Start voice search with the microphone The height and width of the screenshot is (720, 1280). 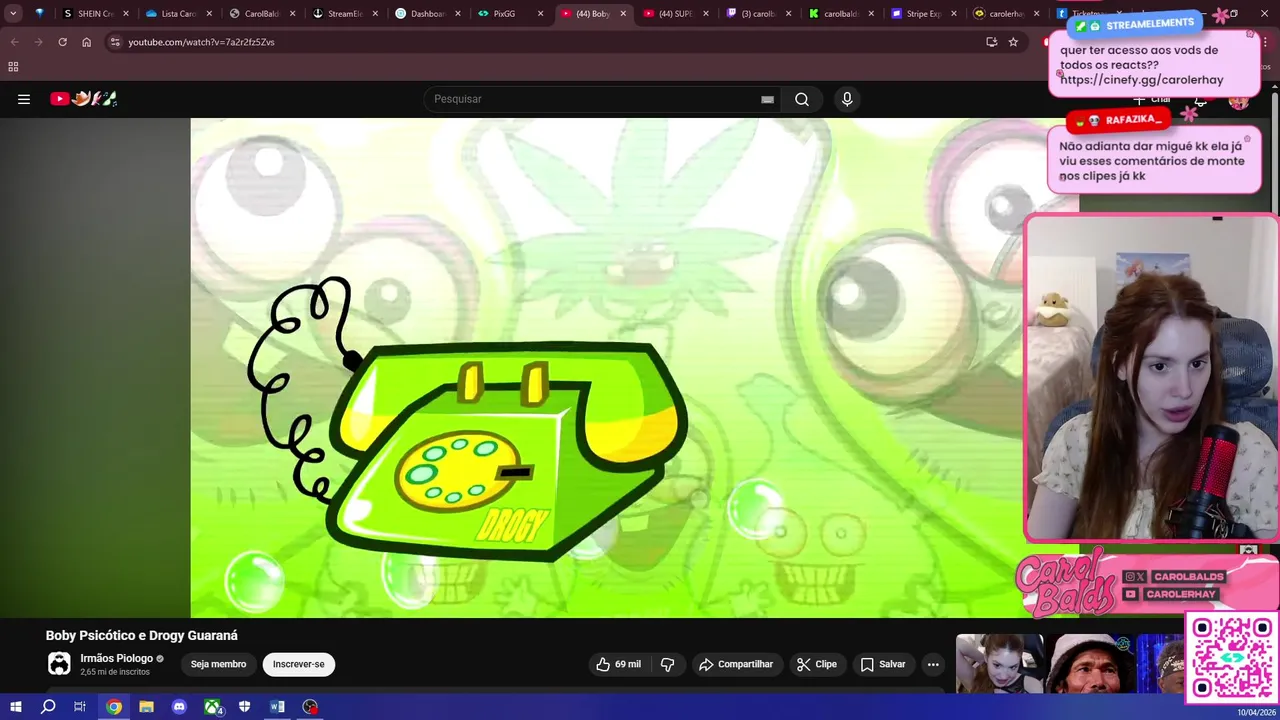(847, 99)
